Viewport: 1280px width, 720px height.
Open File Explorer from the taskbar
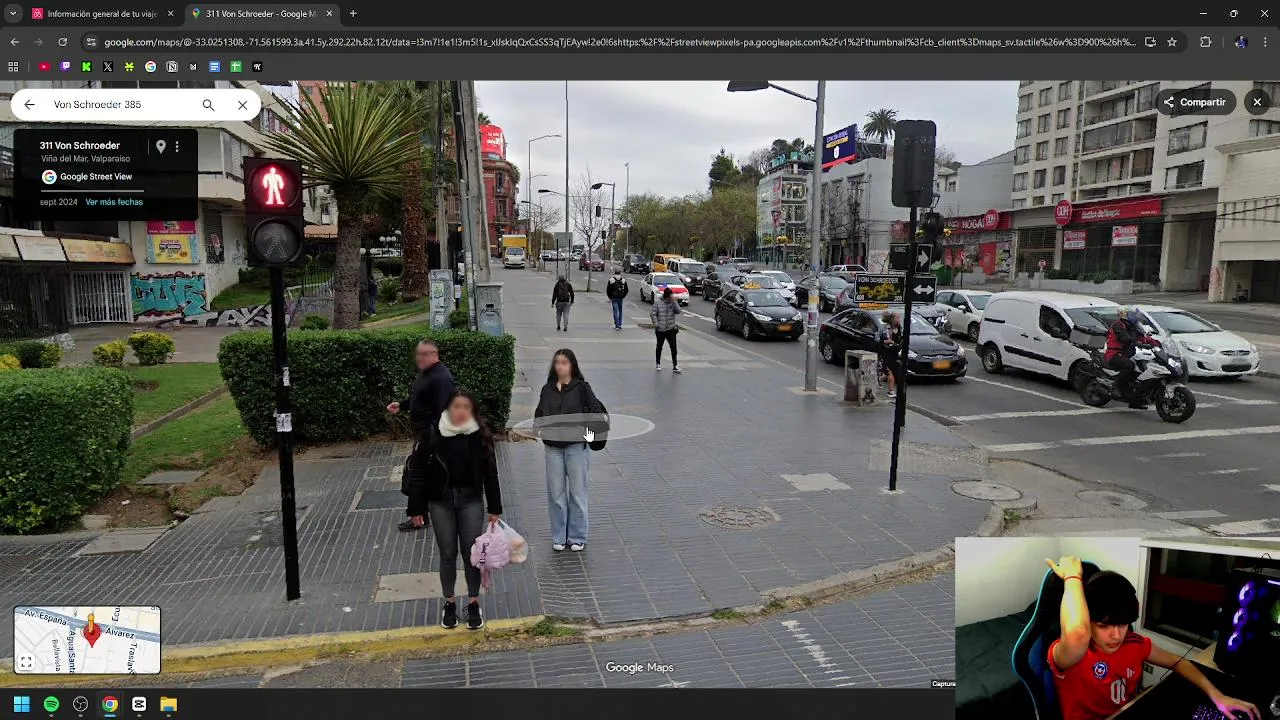168,704
